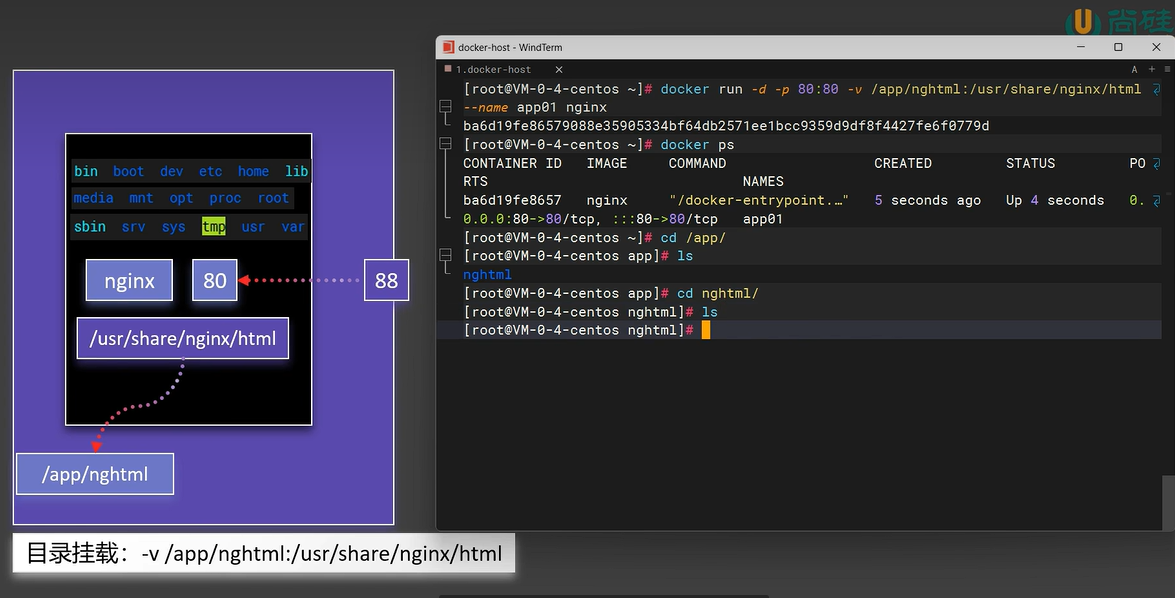Select the nginx box in the diagram
The image size is (1175, 598).
coord(129,280)
